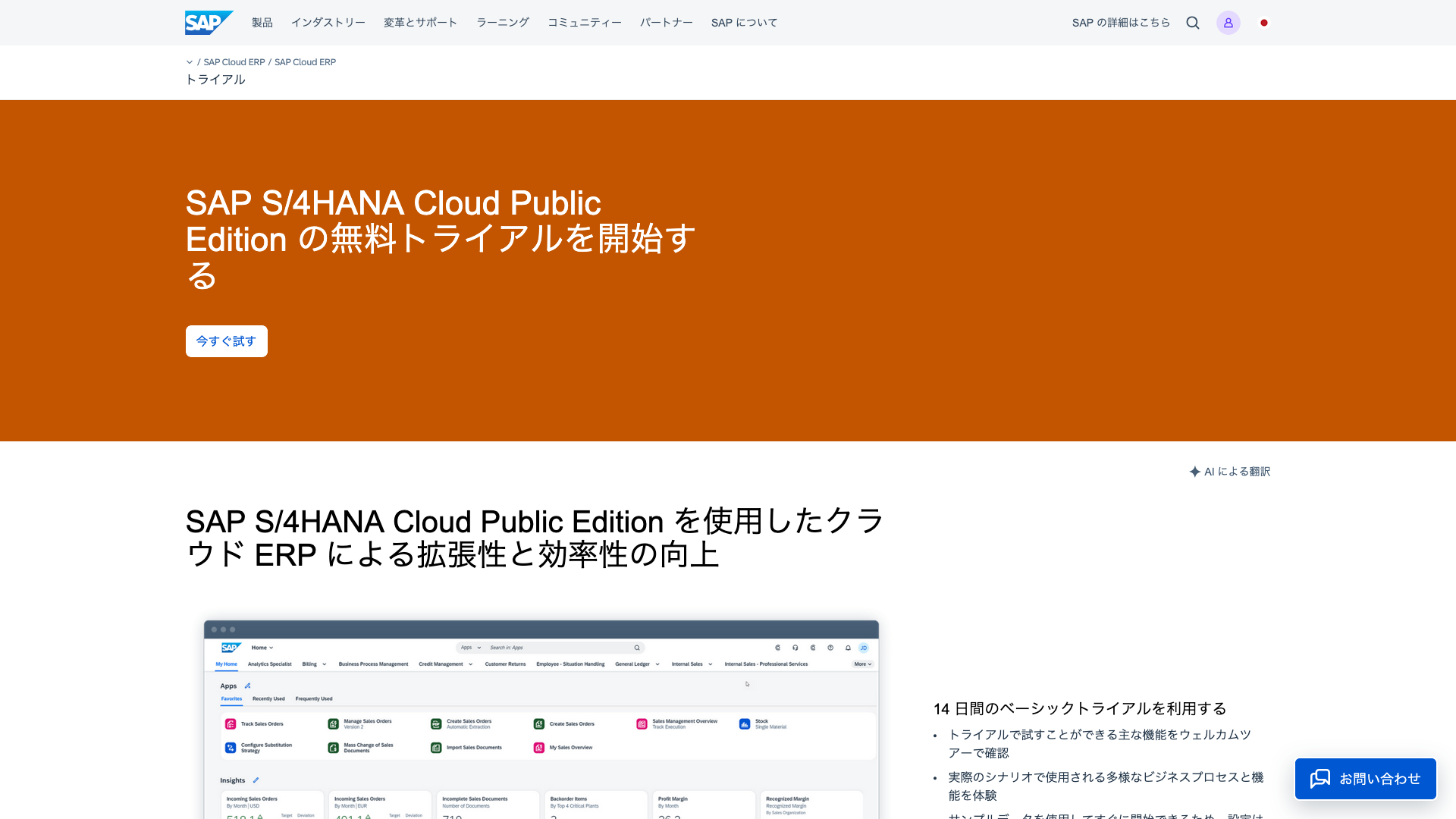Open the パートナー menu

(x=666, y=23)
